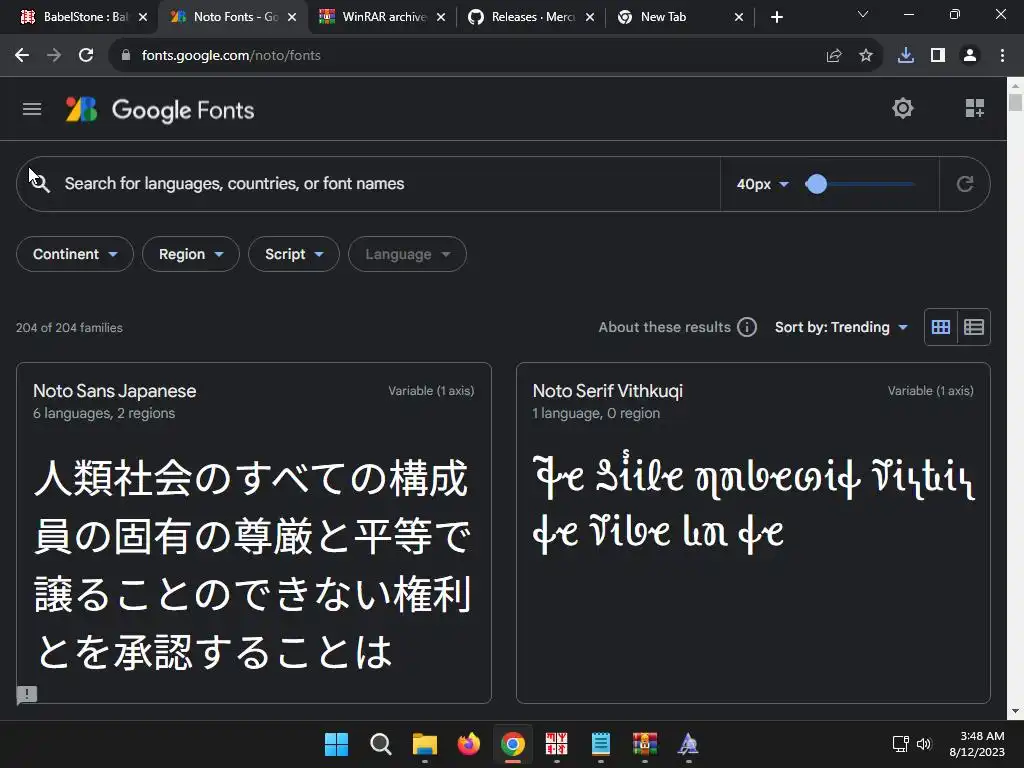
Task: Switch to grid view layout
Action: pyautogui.click(x=940, y=327)
